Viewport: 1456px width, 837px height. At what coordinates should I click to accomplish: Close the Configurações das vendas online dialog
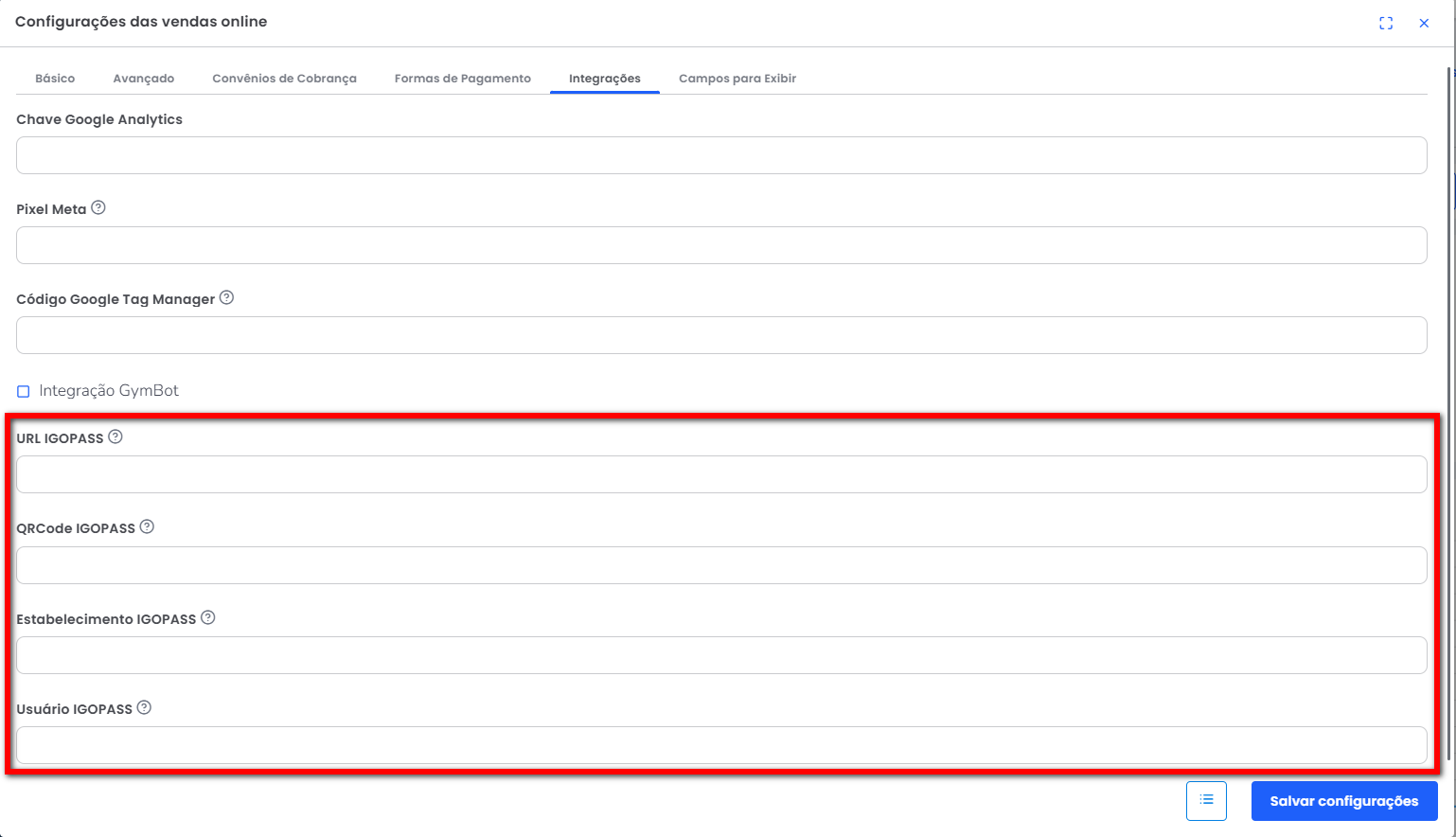click(x=1424, y=23)
